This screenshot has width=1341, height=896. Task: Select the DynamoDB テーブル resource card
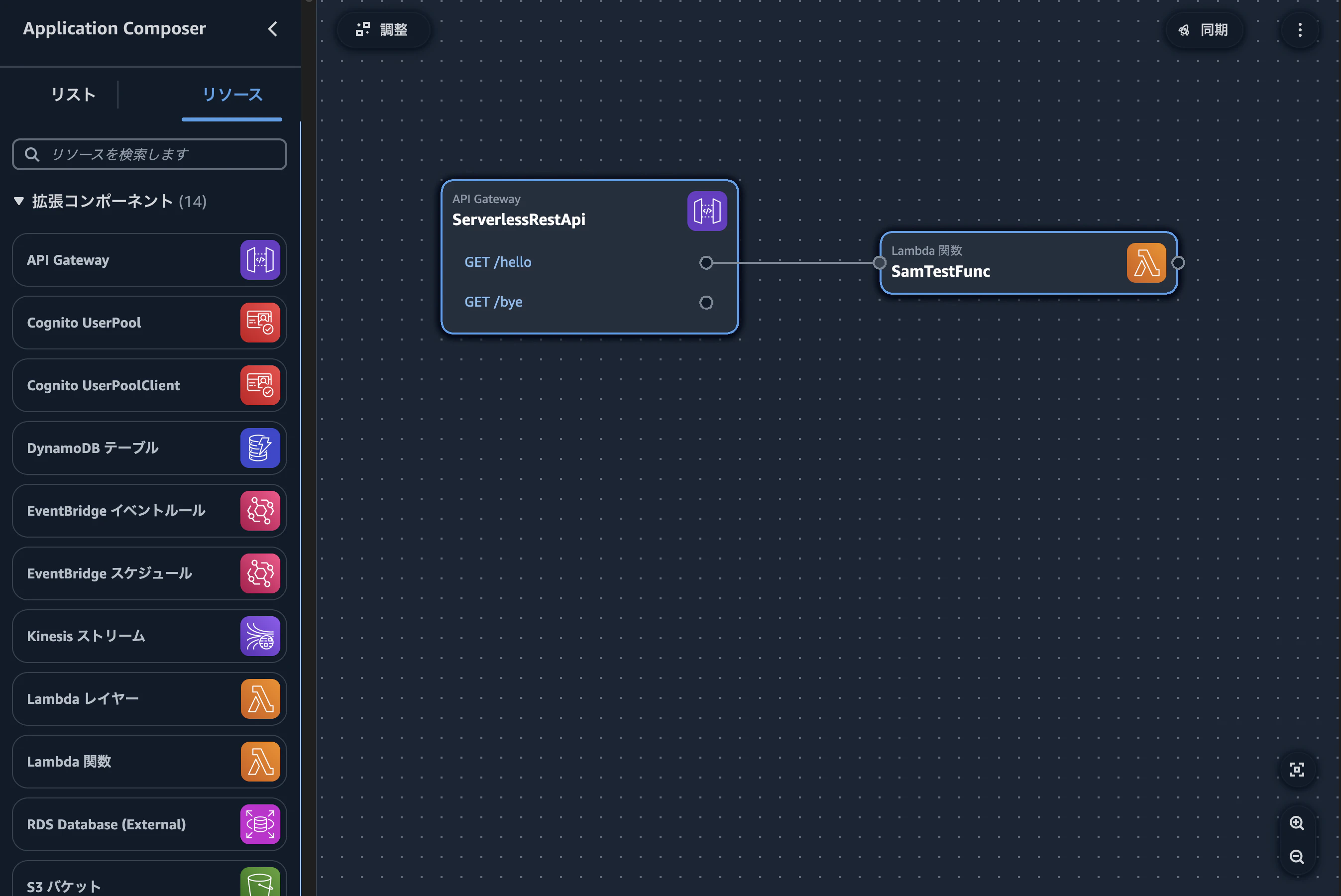click(x=149, y=448)
